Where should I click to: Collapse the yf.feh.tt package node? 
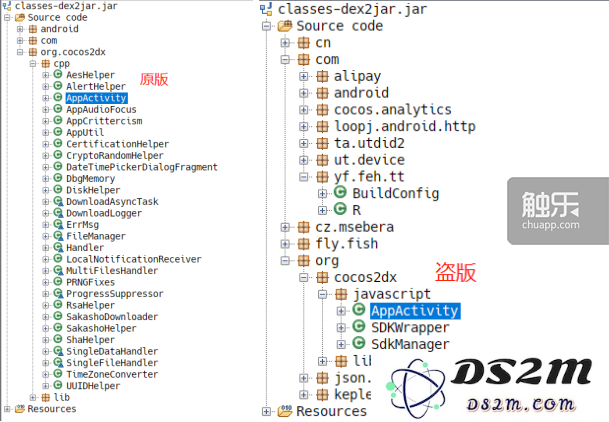point(304,177)
